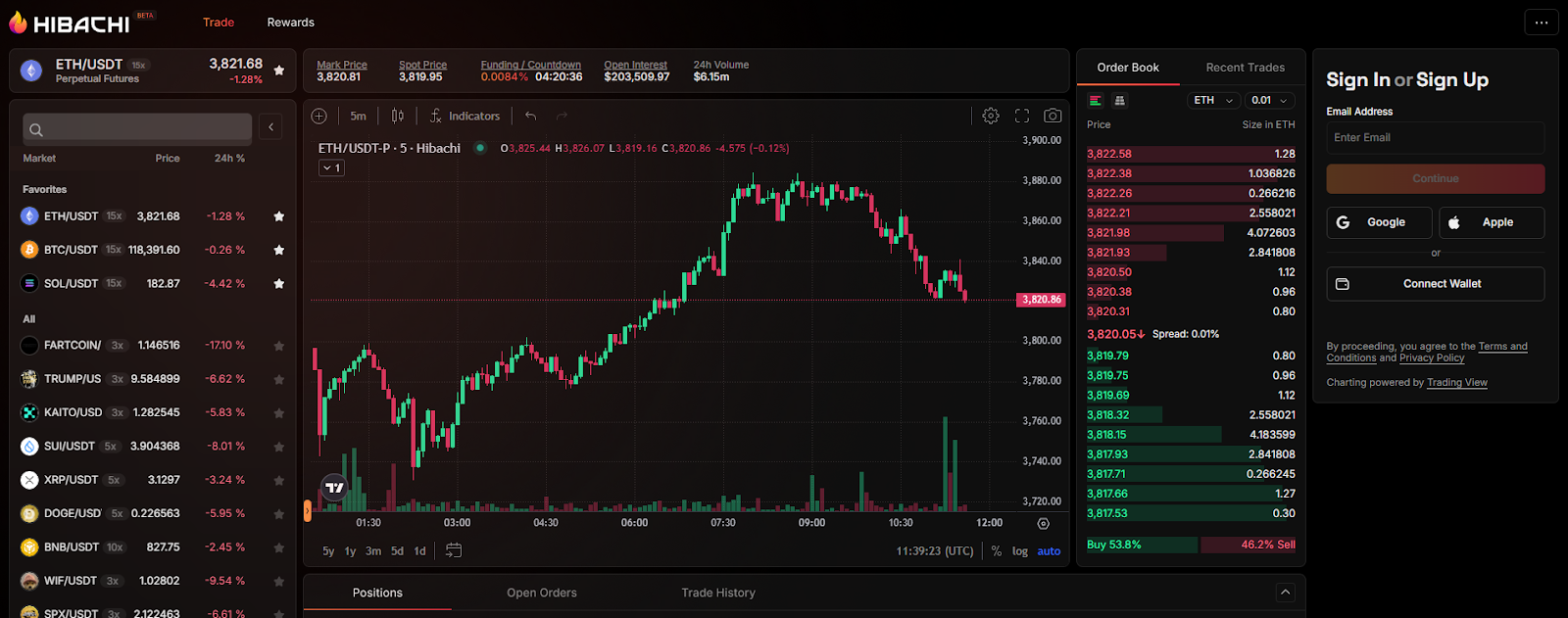Click the market search input field
This screenshot has width=1568, height=618.
[137, 128]
